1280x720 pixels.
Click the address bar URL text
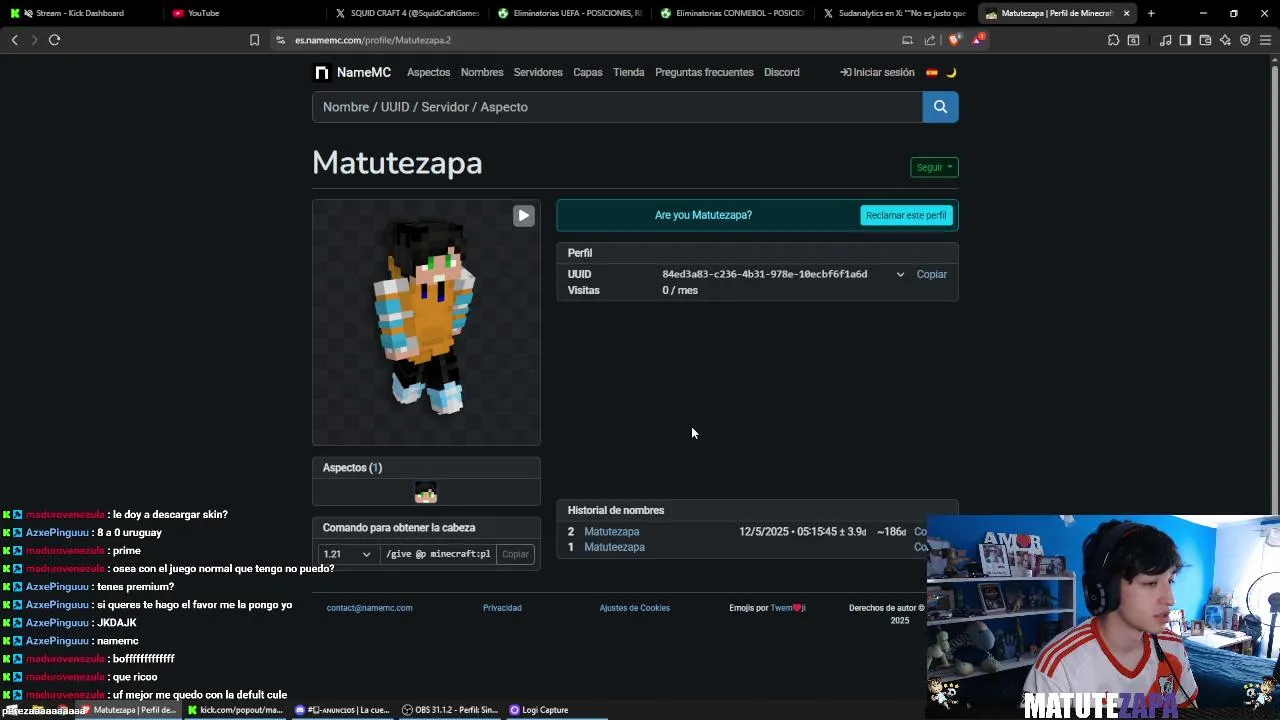coord(373,40)
